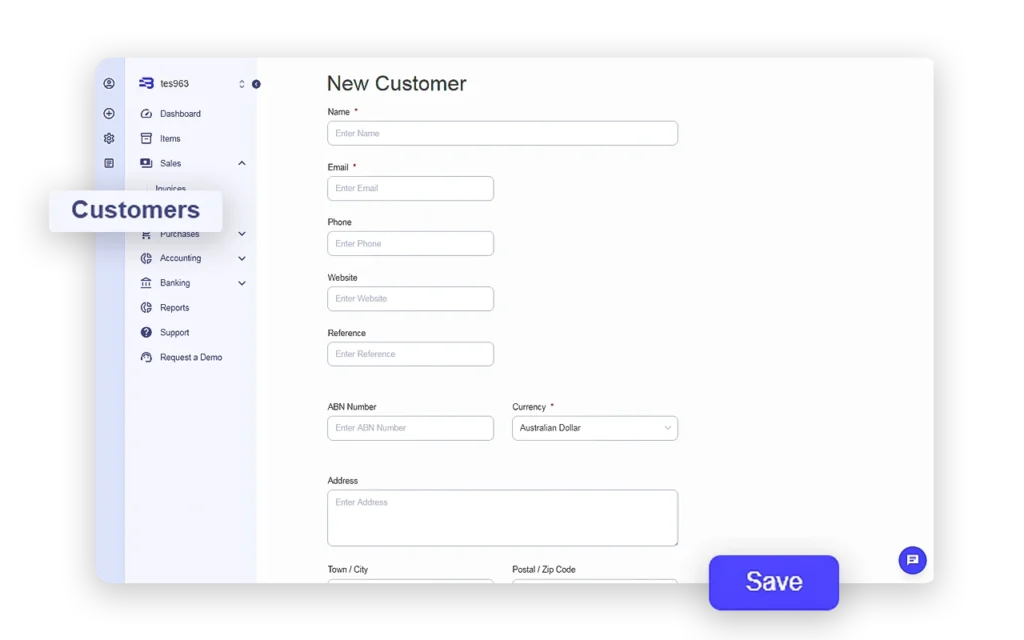The image size is (1024, 640).
Task: Click the Banking building icon
Action: [x=146, y=283]
